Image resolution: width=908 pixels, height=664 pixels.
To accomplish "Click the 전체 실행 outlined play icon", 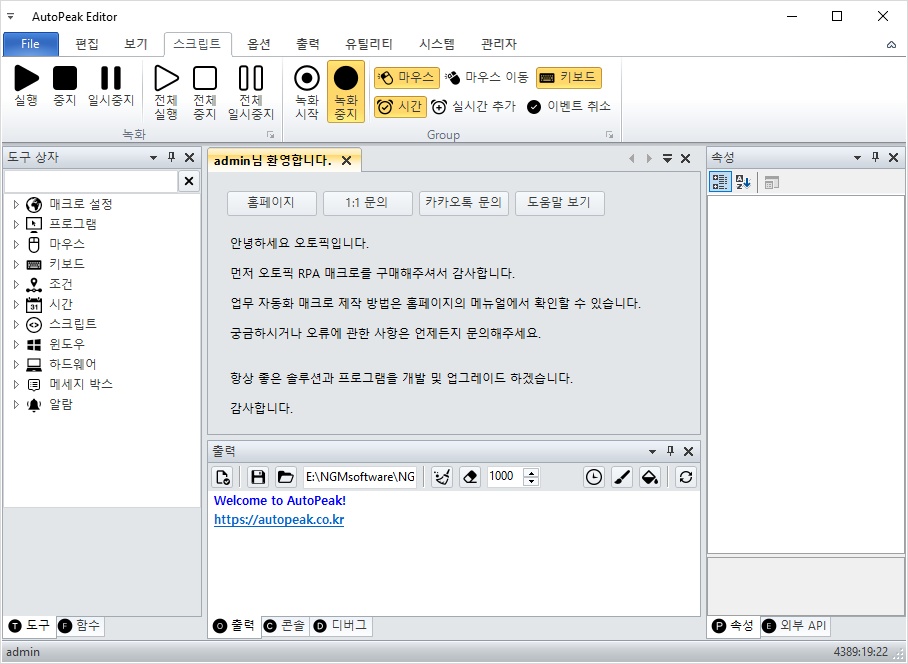I will pyautogui.click(x=166, y=78).
